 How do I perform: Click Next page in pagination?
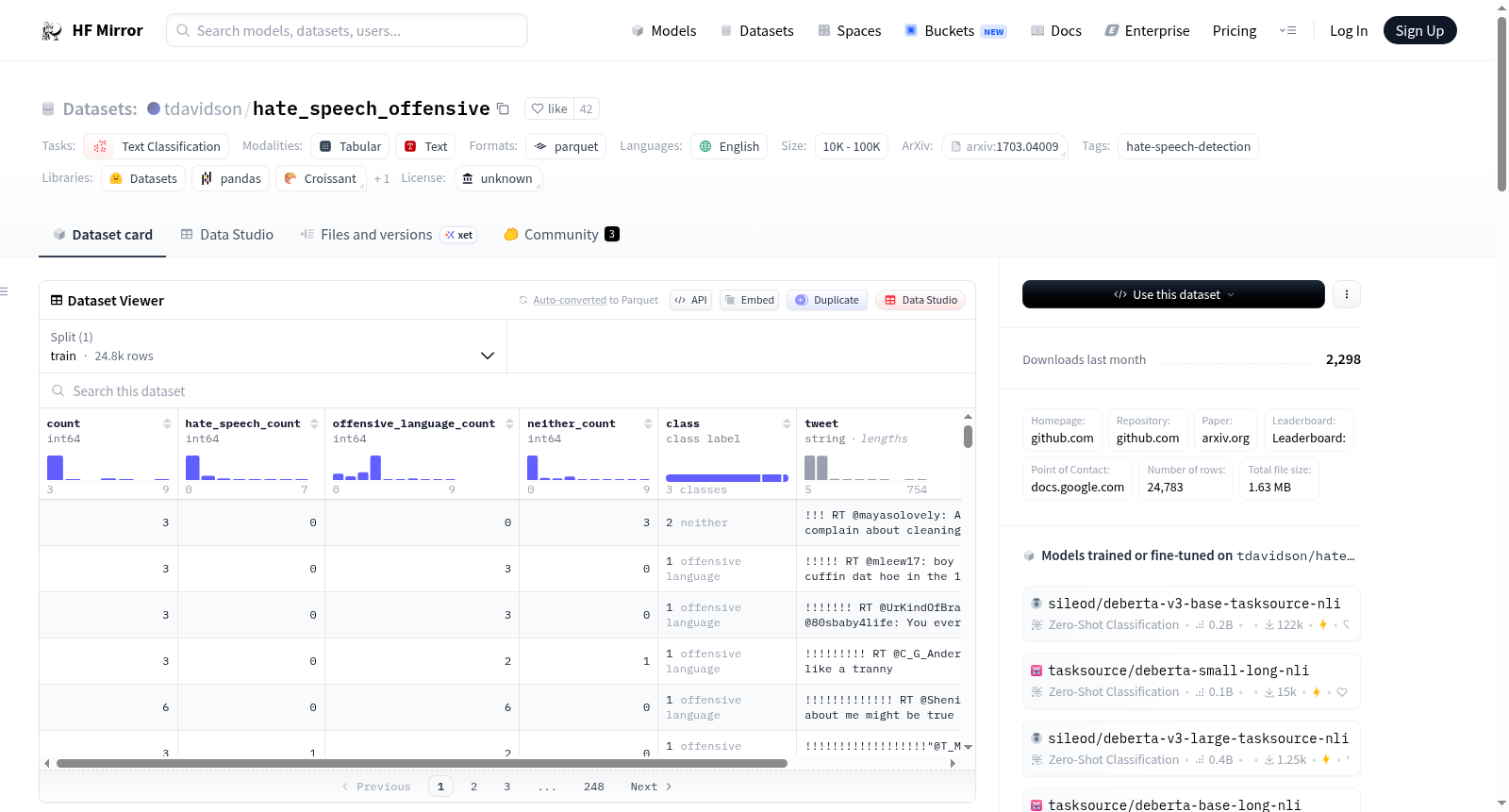click(x=651, y=787)
